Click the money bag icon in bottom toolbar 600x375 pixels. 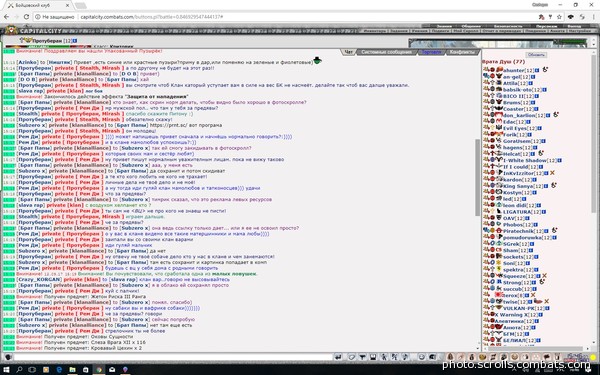coord(471,357)
